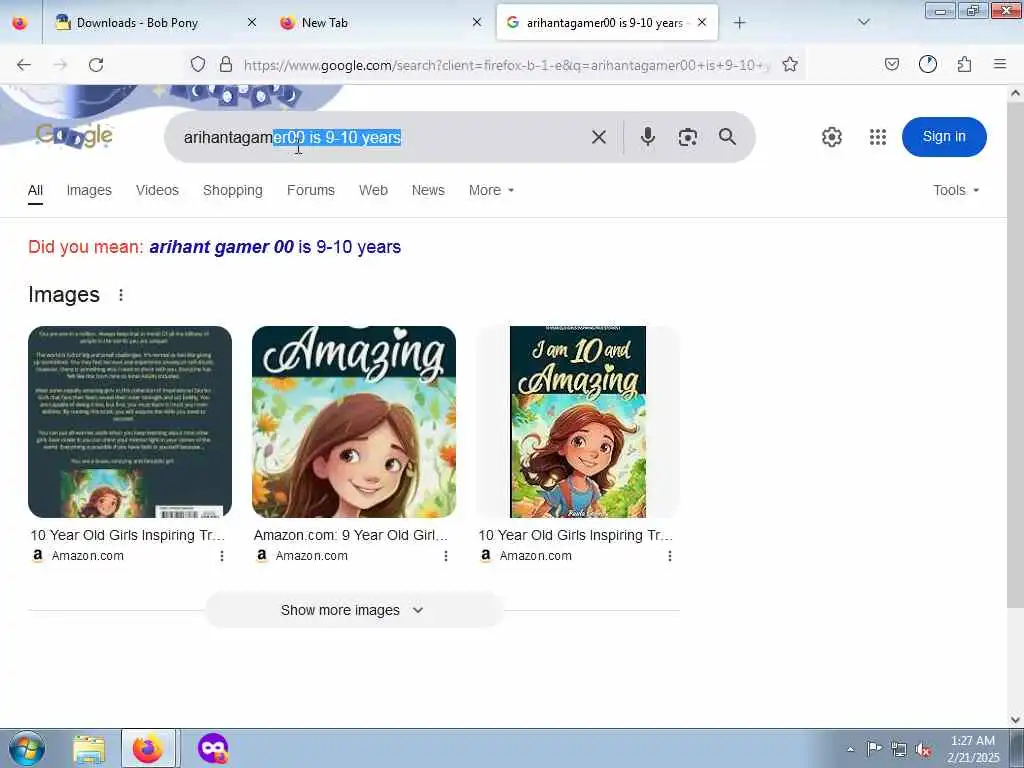
Task: Open the Google logo home link
Action: [74, 135]
